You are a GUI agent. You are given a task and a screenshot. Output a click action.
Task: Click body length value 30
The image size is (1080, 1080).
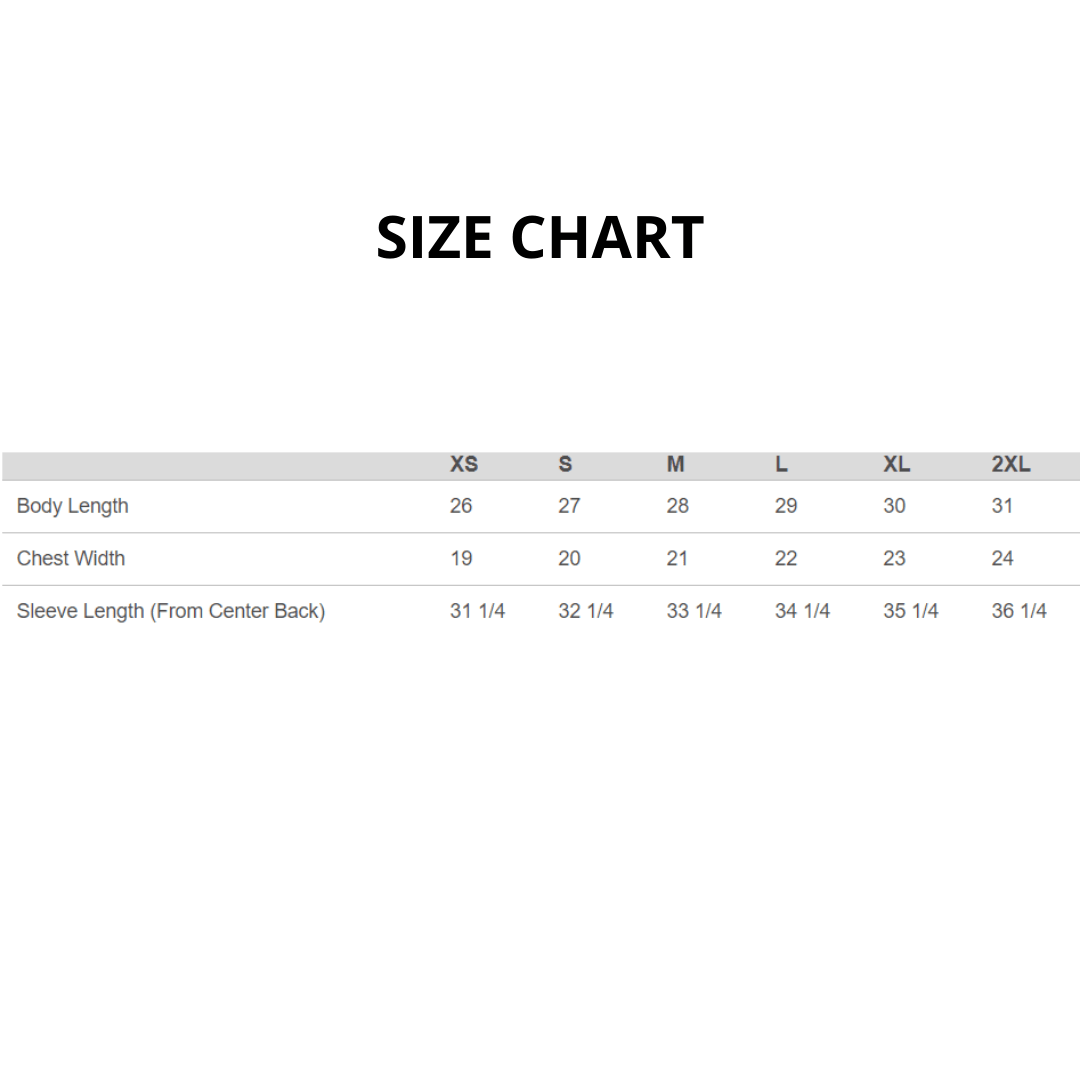point(894,506)
